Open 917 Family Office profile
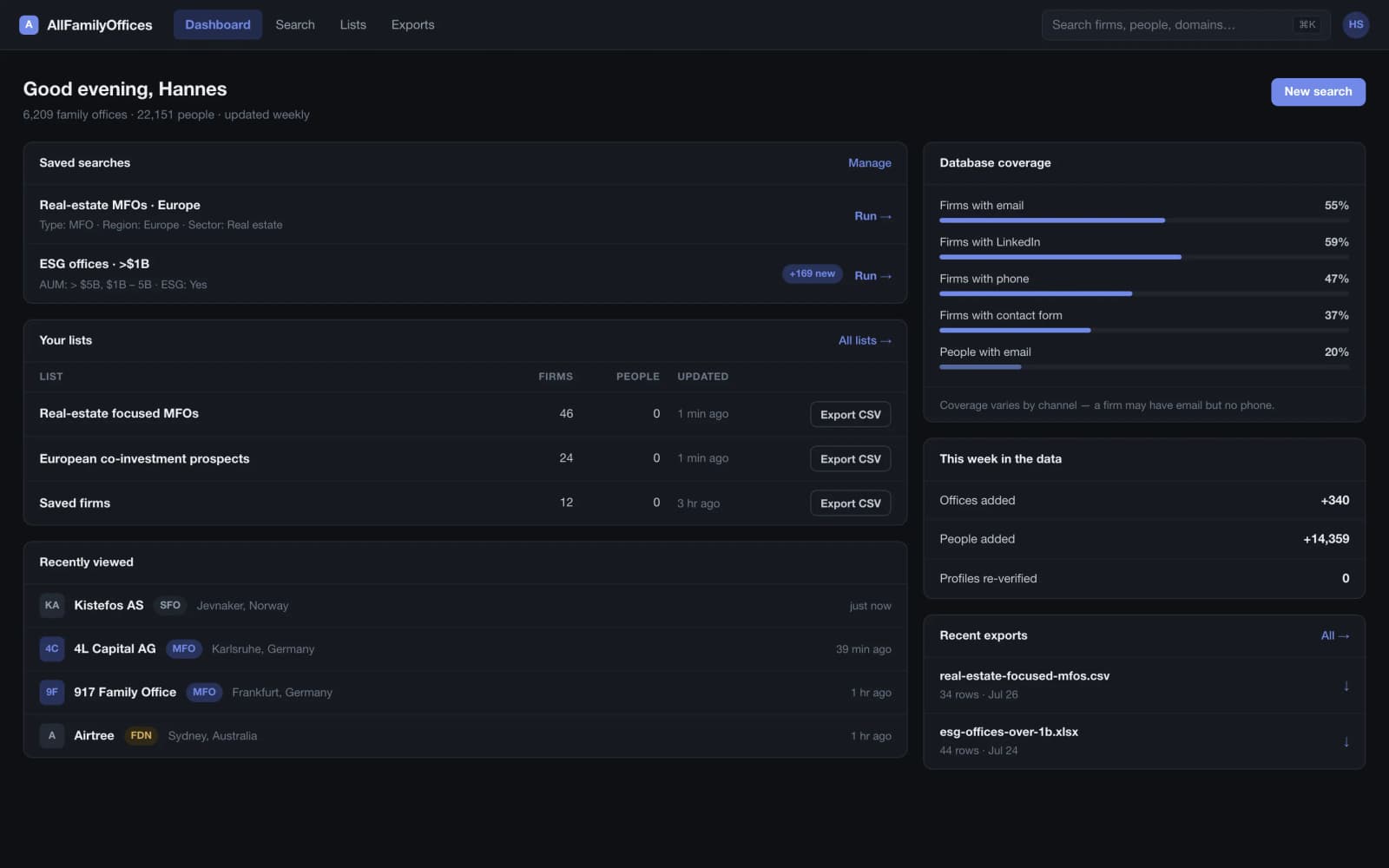 125,692
